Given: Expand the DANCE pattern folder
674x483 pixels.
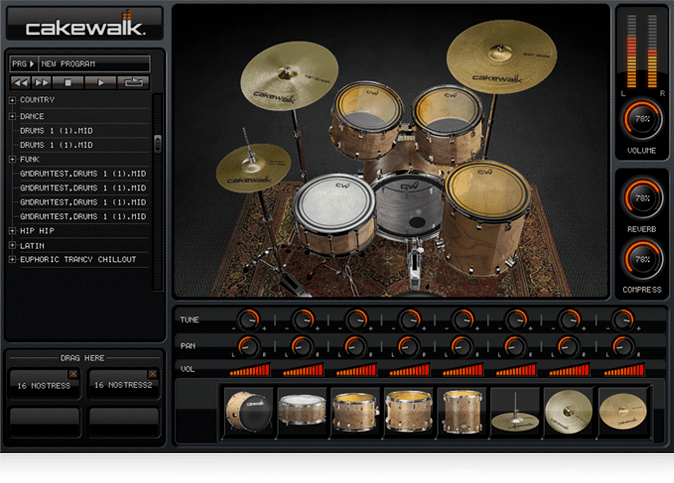Looking at the screenshot, I should (12, 116).
